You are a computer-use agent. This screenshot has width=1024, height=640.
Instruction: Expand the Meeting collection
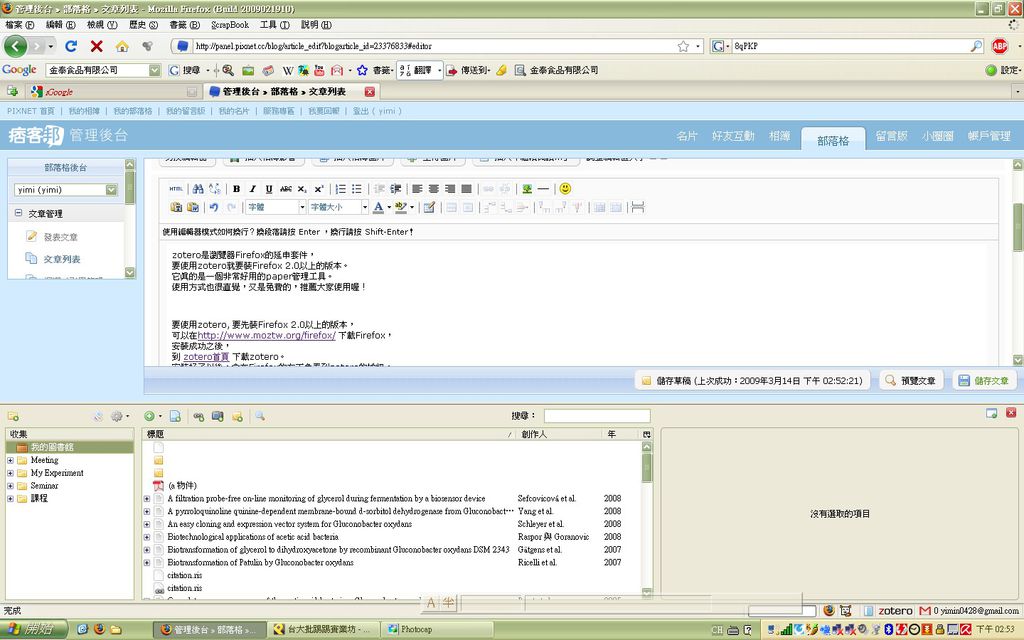[10, 460]
